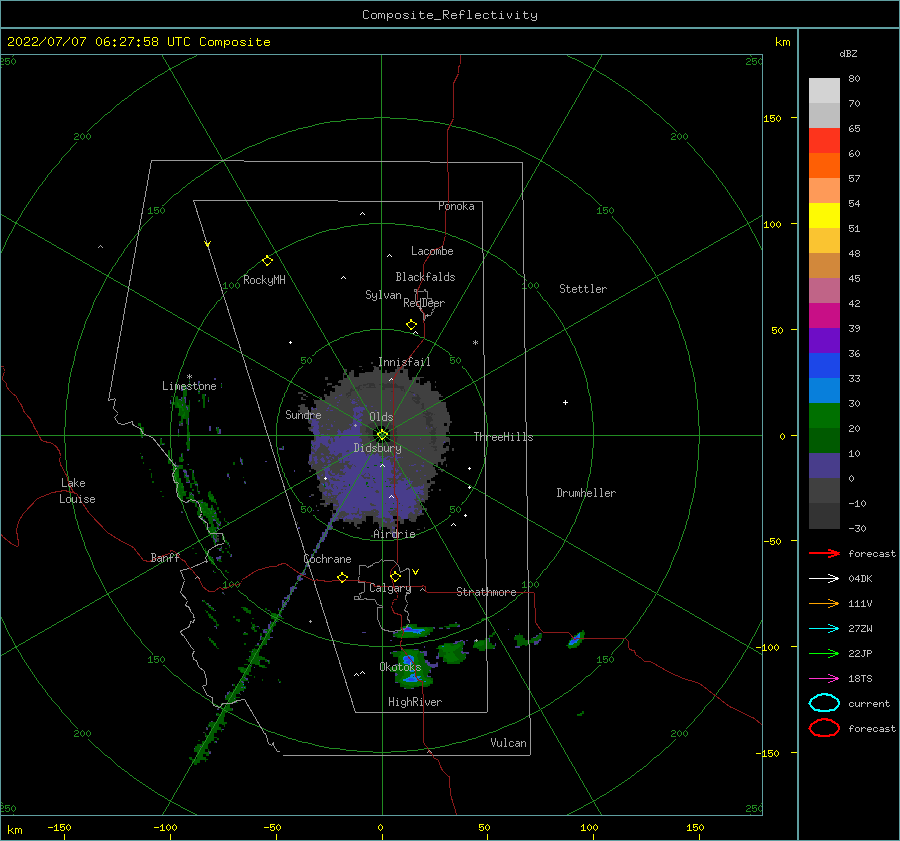Viewport: 900px width, 841px height.
Task: Click the HighRiver label
Action: click(415, 702)
